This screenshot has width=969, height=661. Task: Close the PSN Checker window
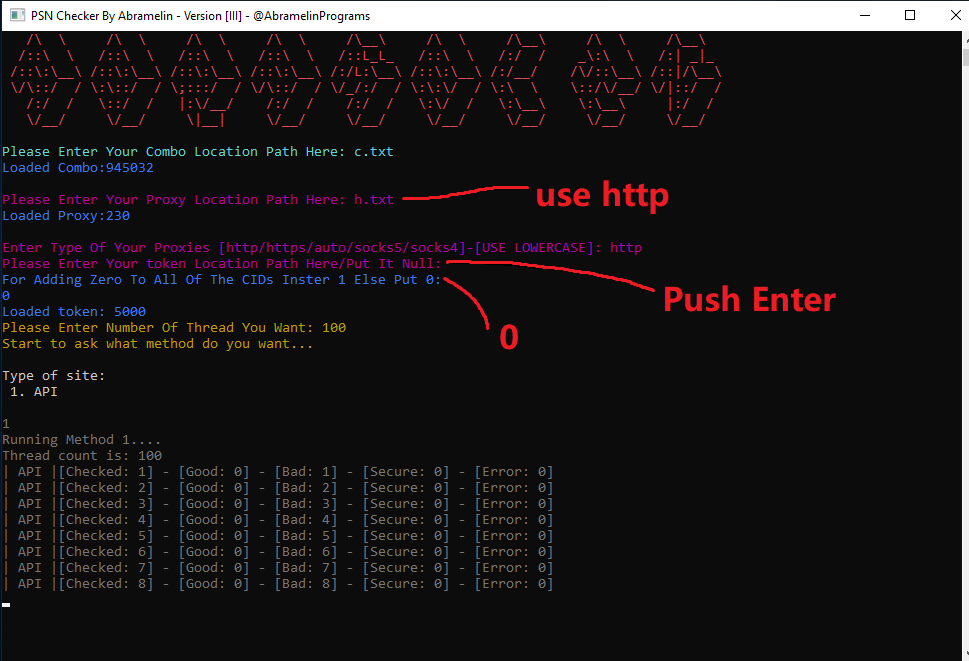(955, 15)
